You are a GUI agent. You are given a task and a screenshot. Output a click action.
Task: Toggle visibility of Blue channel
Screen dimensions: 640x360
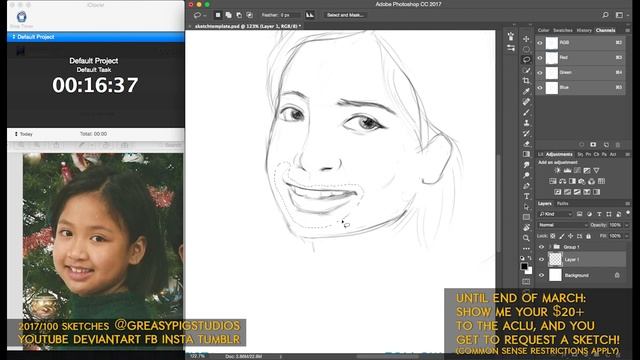point(540,88)
